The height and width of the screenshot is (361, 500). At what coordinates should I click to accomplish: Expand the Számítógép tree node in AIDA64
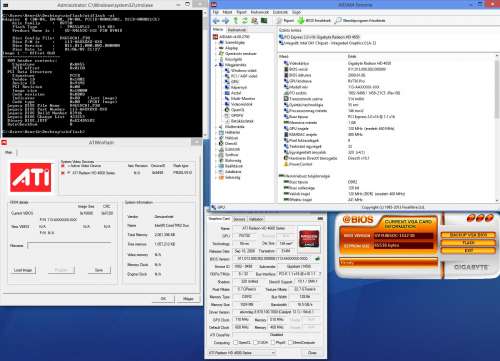point(216,43)
